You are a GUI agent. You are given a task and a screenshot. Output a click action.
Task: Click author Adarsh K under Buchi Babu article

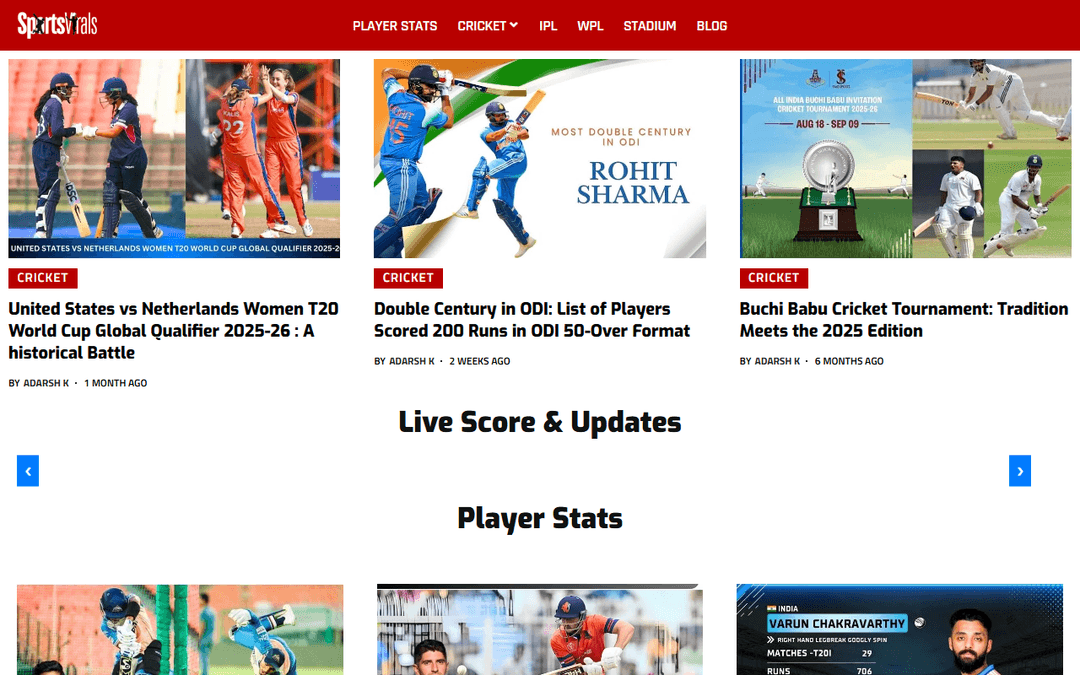[777, 361]
